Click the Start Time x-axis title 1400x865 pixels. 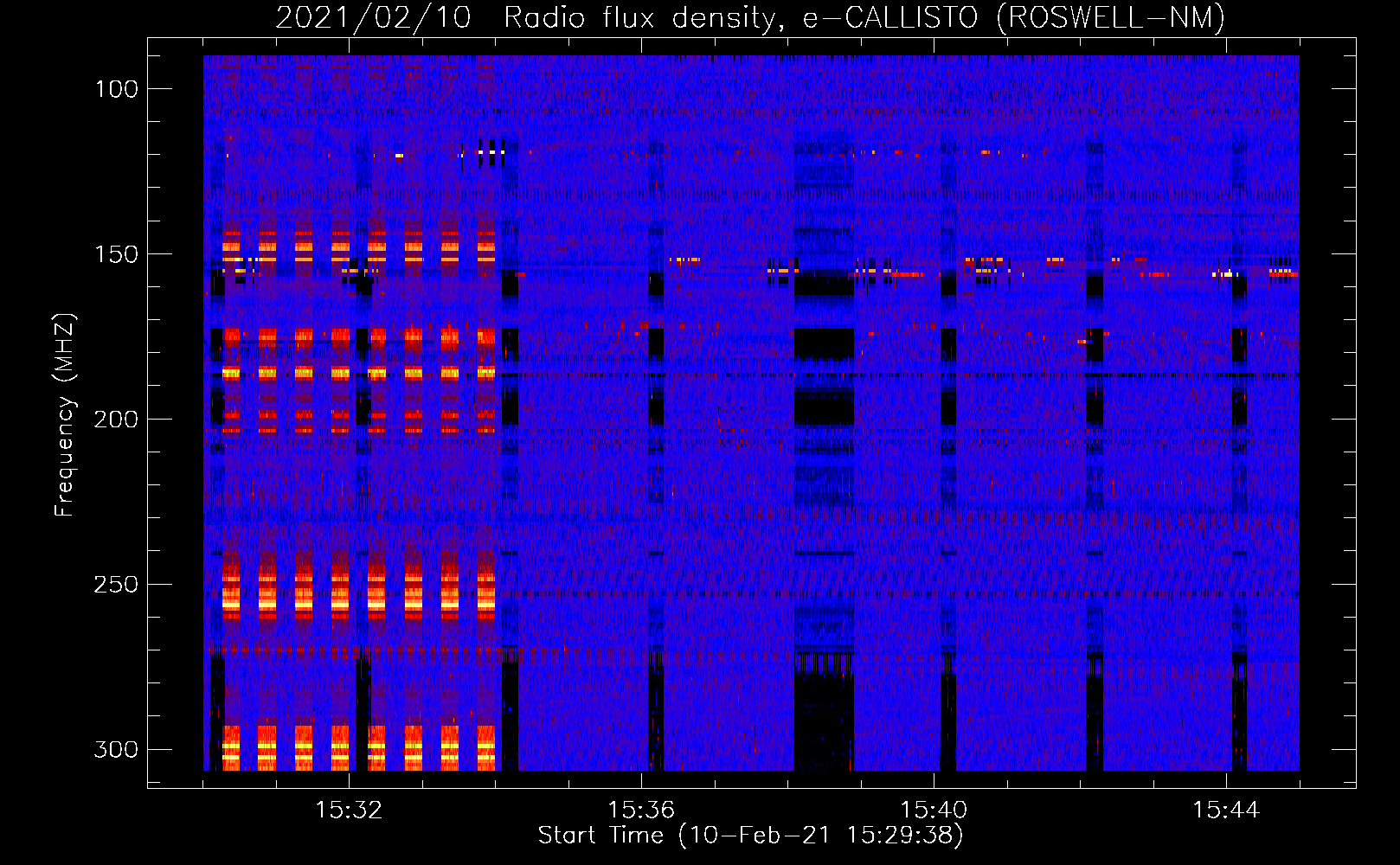pyautogui.click(x=750, y=836)
